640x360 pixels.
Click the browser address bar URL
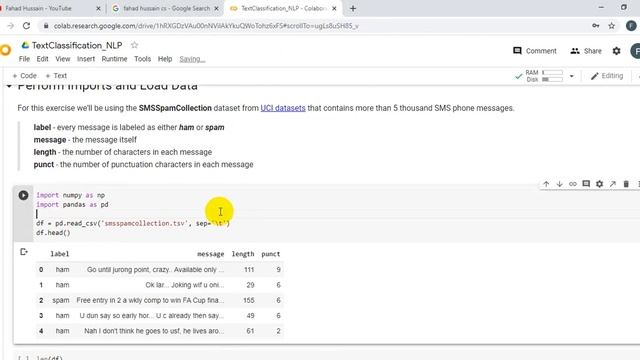[206, 26]
